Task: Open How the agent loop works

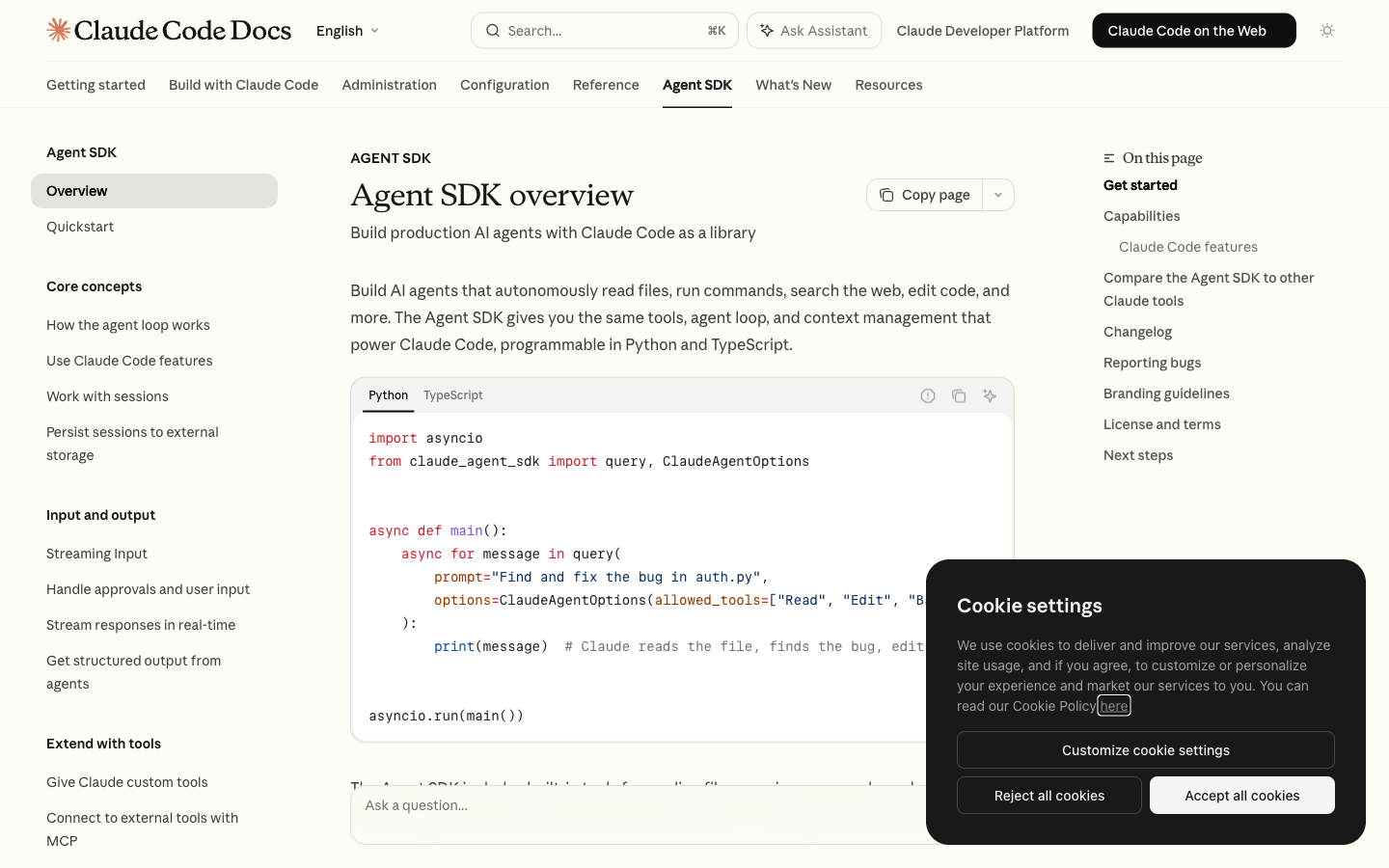Action: pyautogui.click(x=128, y=325)
